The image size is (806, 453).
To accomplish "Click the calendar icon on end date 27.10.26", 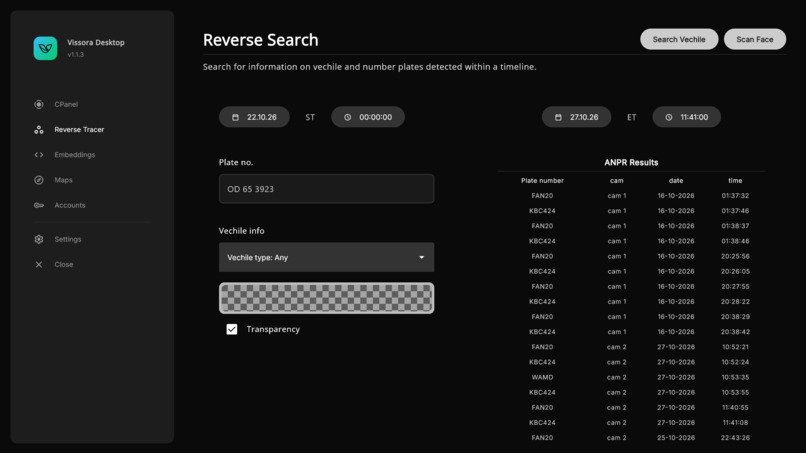I will (x=558, y=117).
